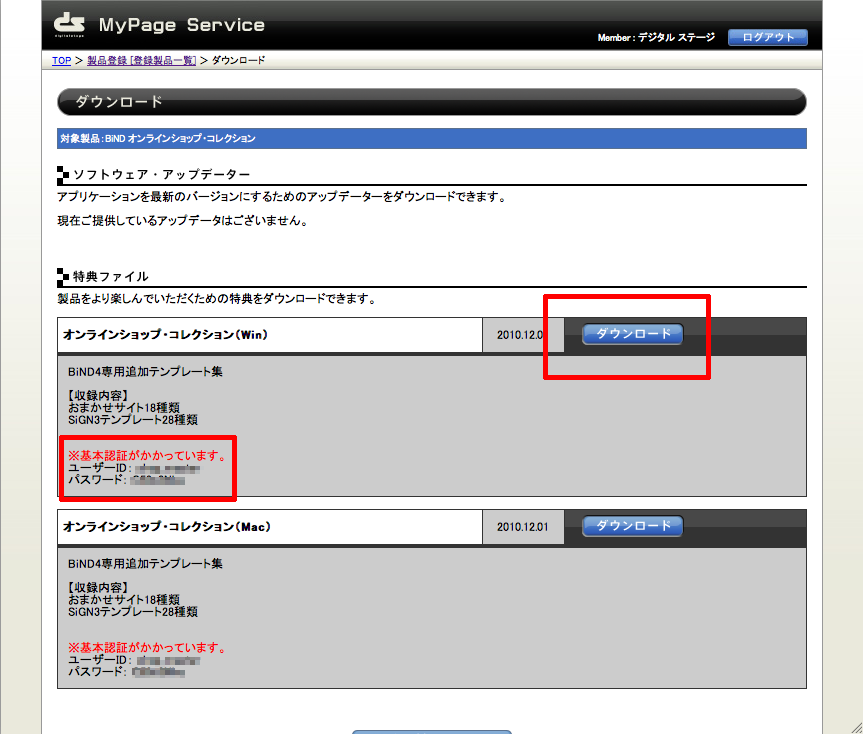The width and height of the screenshot is (863, 734).
Task: Open the TOP breadcrumb link
Action: pos(62,61)
